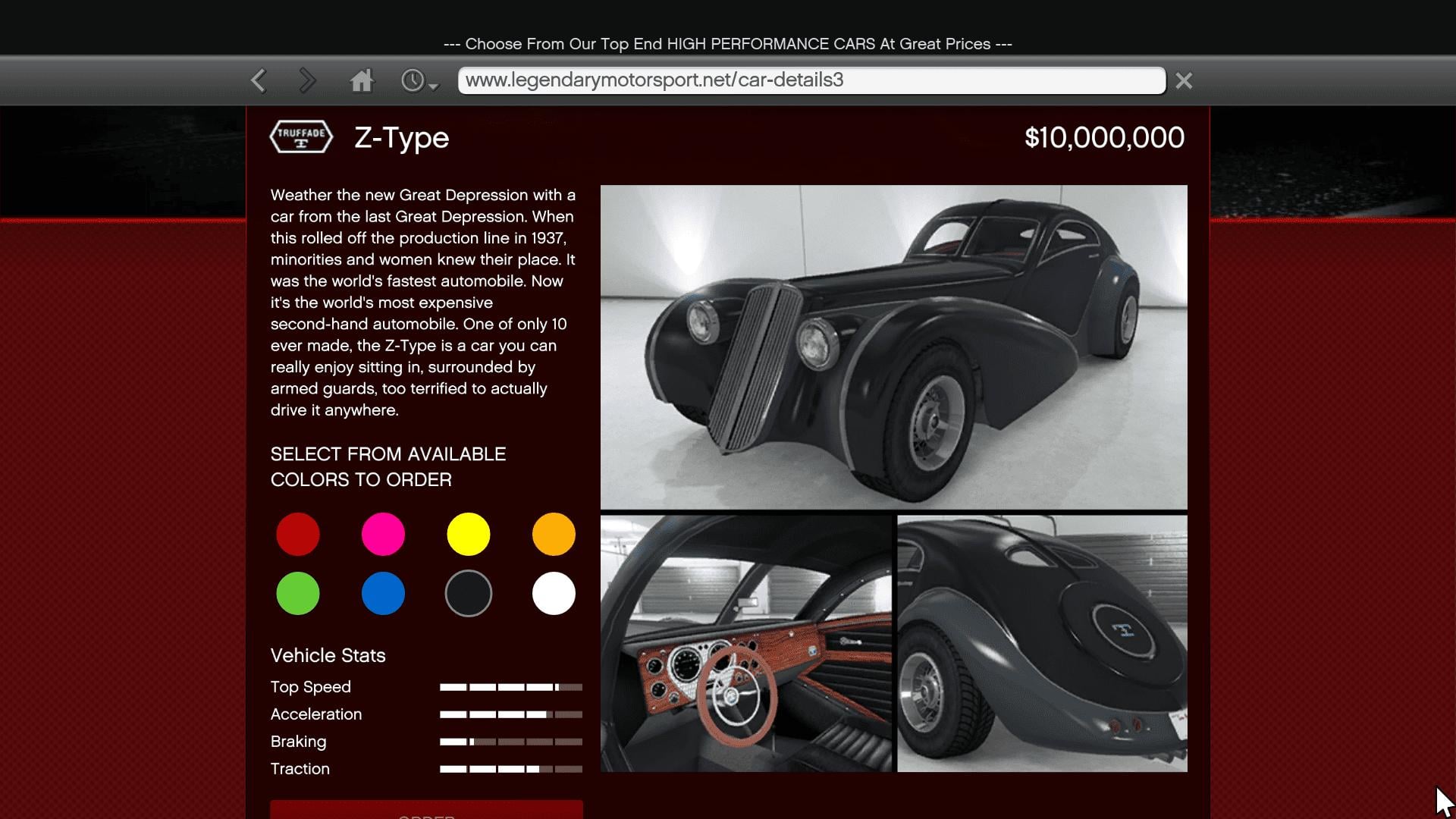The height and width of the screenshot is (819, 1456).
Task: Click the browser forward arrow
Action: (x=307, y=80)
